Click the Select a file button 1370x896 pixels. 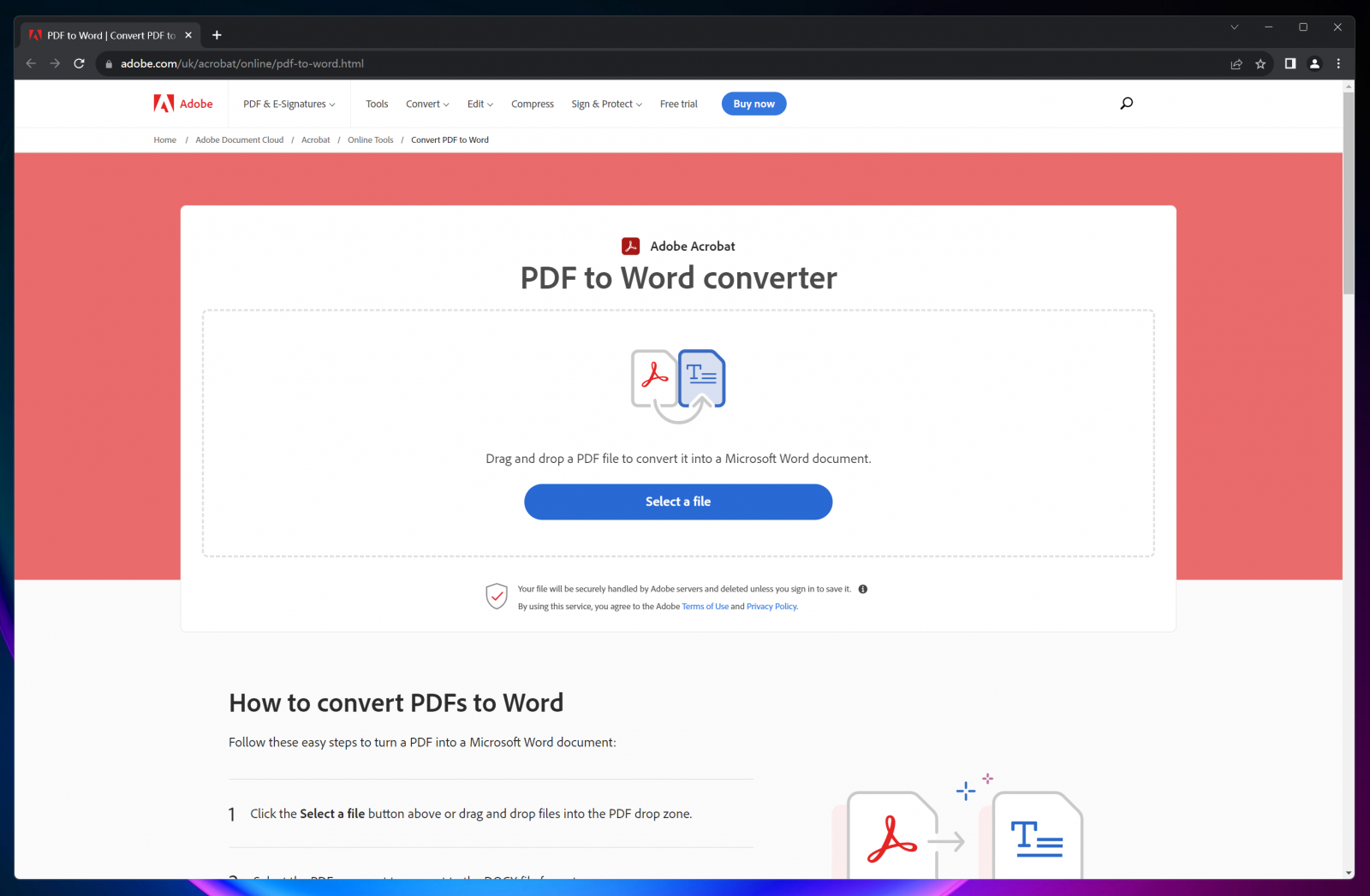tap(678, 501)
